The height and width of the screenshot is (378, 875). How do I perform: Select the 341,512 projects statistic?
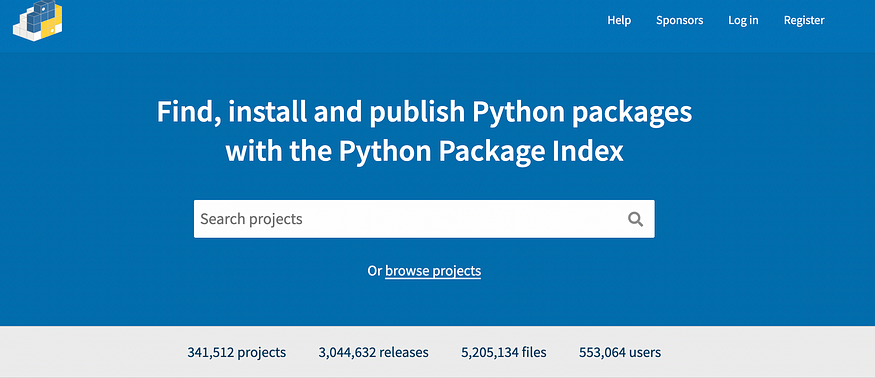pyautogui.click(x=237, y=352)
